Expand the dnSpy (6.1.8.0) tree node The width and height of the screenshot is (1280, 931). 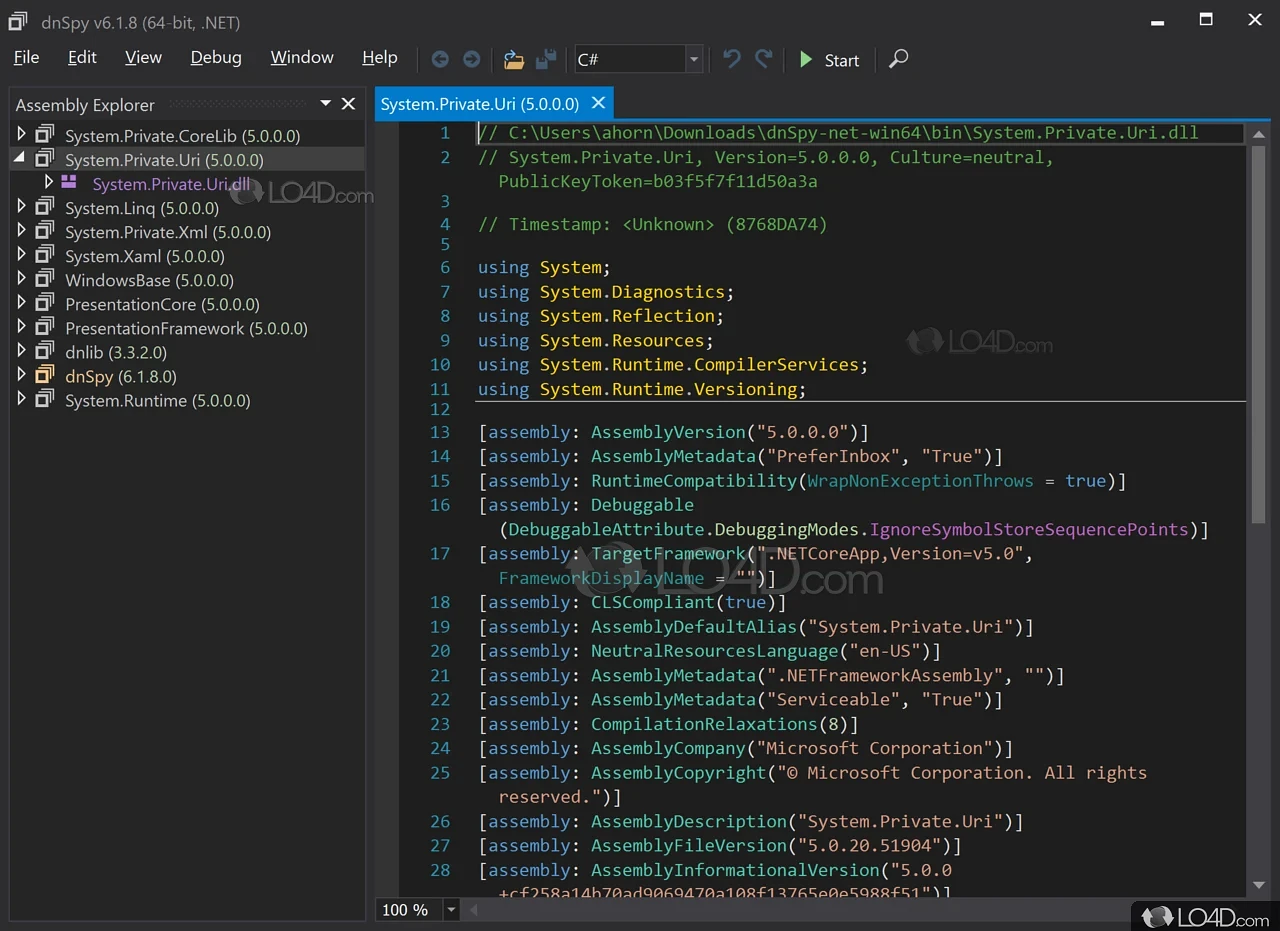(22, 376)
